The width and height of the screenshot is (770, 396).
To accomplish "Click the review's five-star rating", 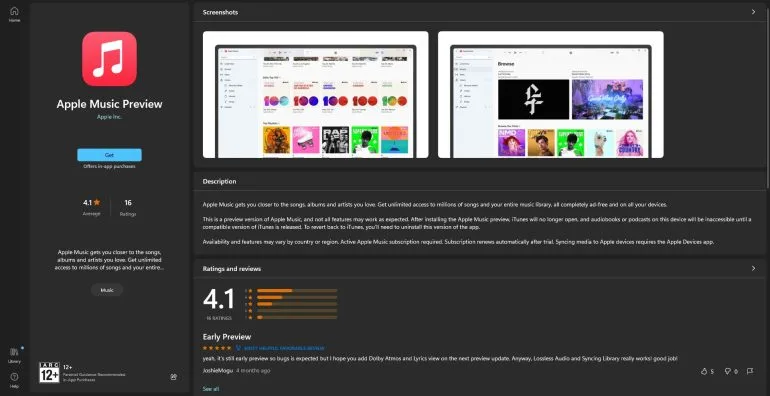I will coord(217,348).
